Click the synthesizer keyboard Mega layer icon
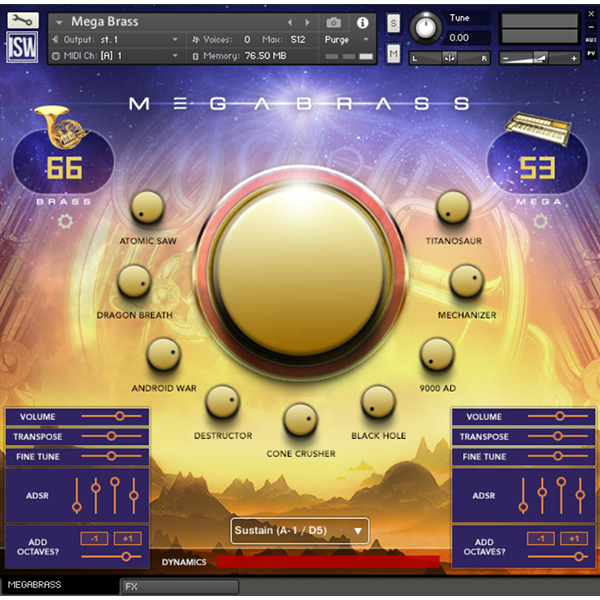 point(538,128)
